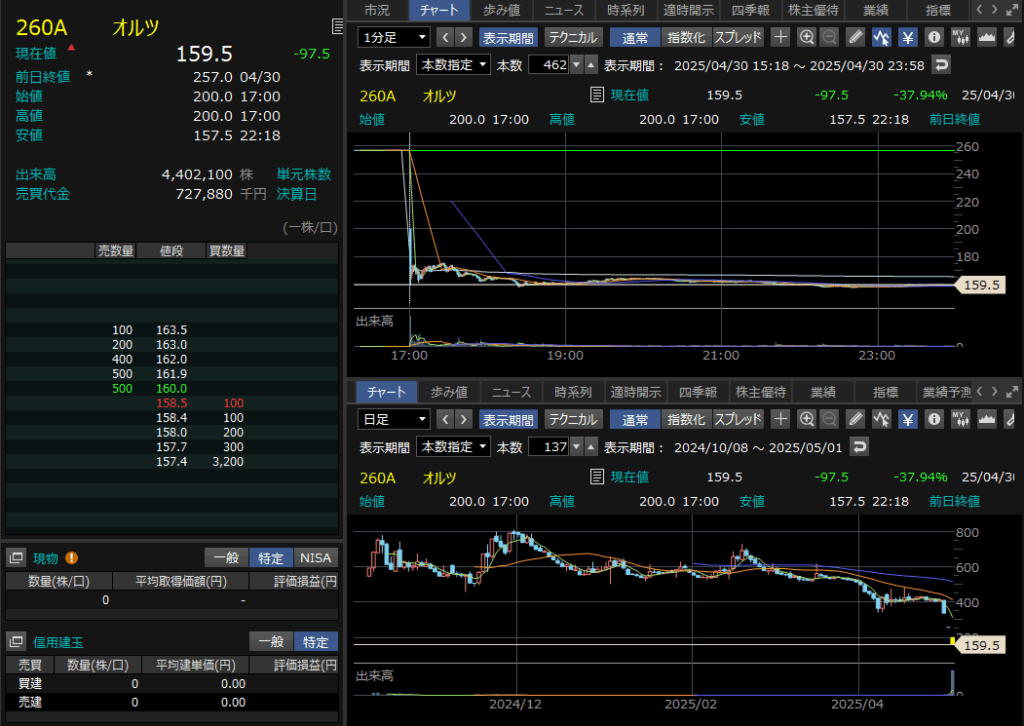
Task: Click the magnifier plus icon on the daily chart
Action: coord(806,419)
